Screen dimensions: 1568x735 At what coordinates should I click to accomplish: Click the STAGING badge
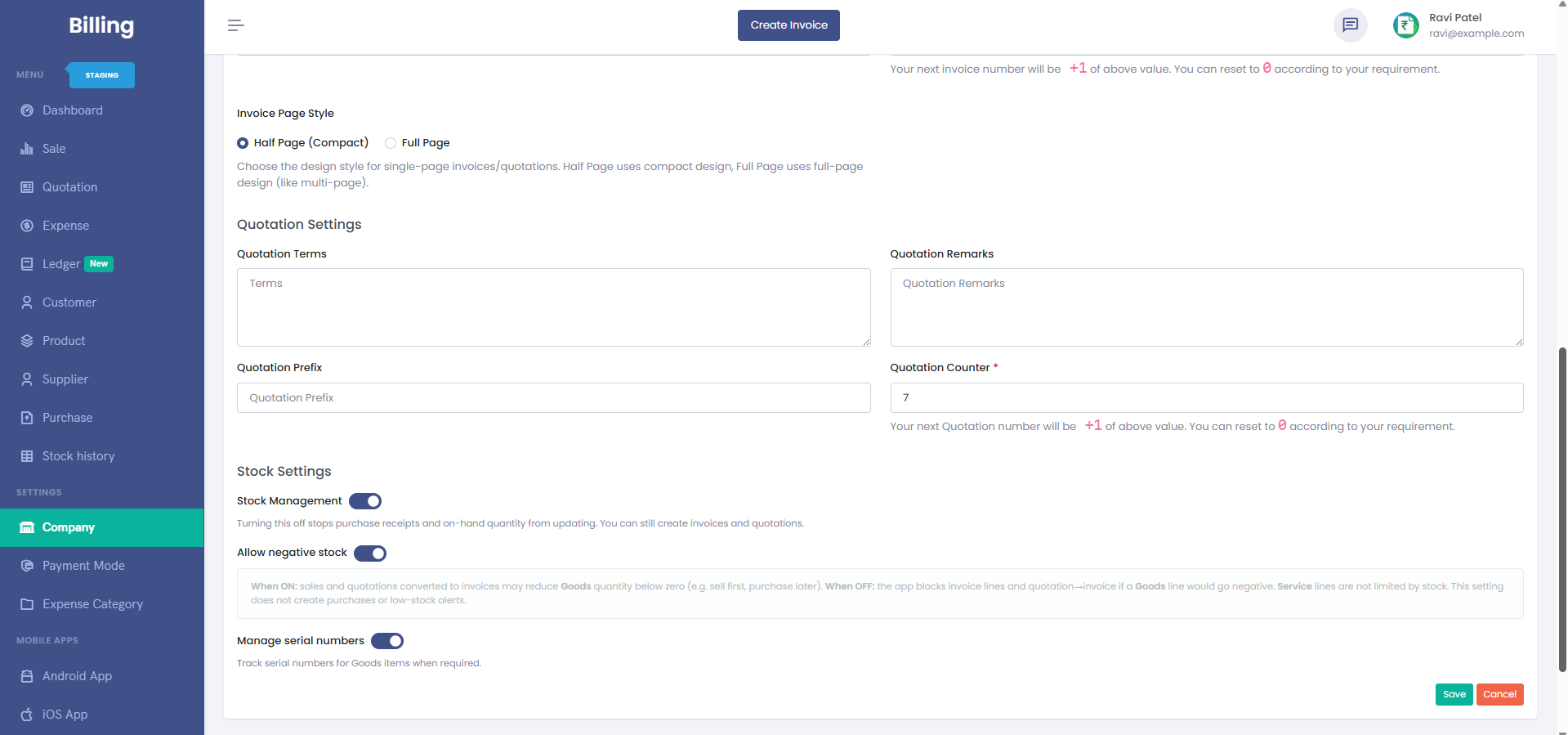pos(102,75)
